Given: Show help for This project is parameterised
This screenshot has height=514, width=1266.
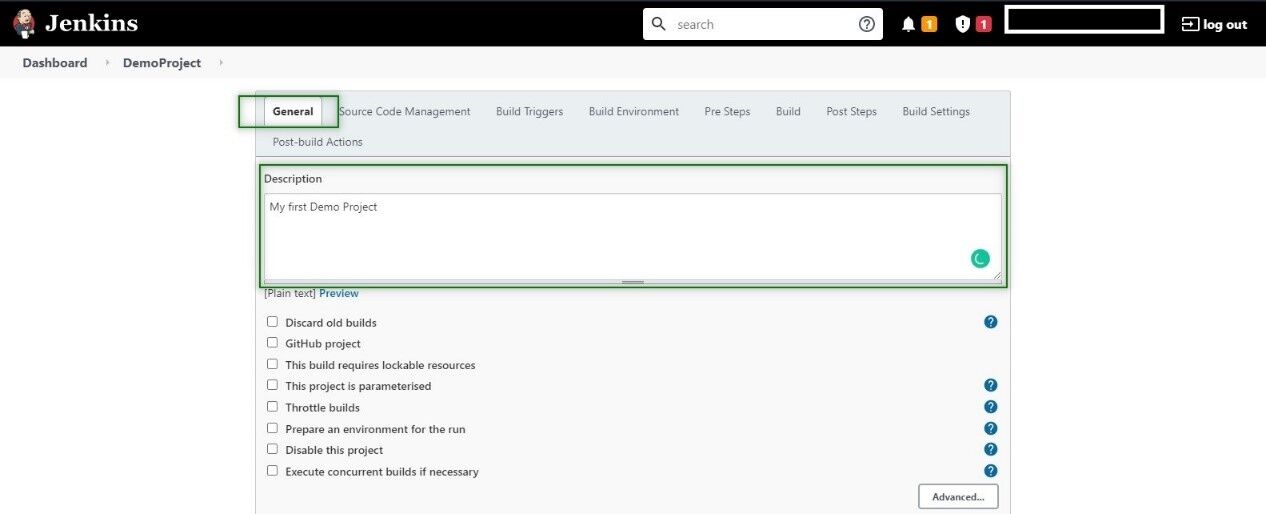Looking at the screenshot, I should point(990,385).
